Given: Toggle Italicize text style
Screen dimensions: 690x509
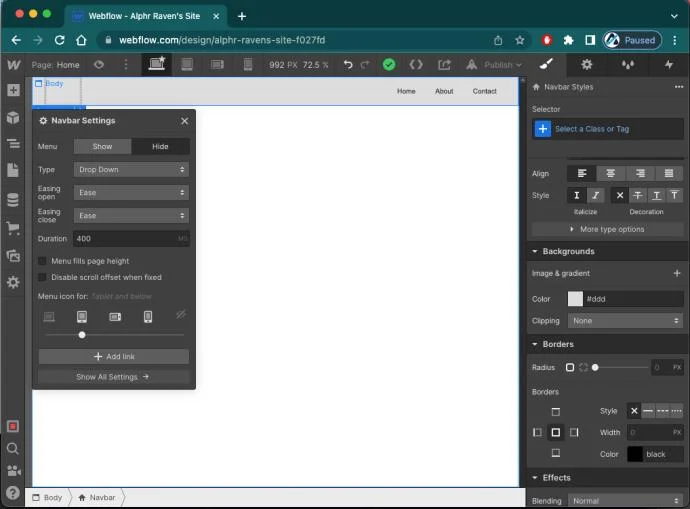Looking at the screenshot, I should [595, 195].
